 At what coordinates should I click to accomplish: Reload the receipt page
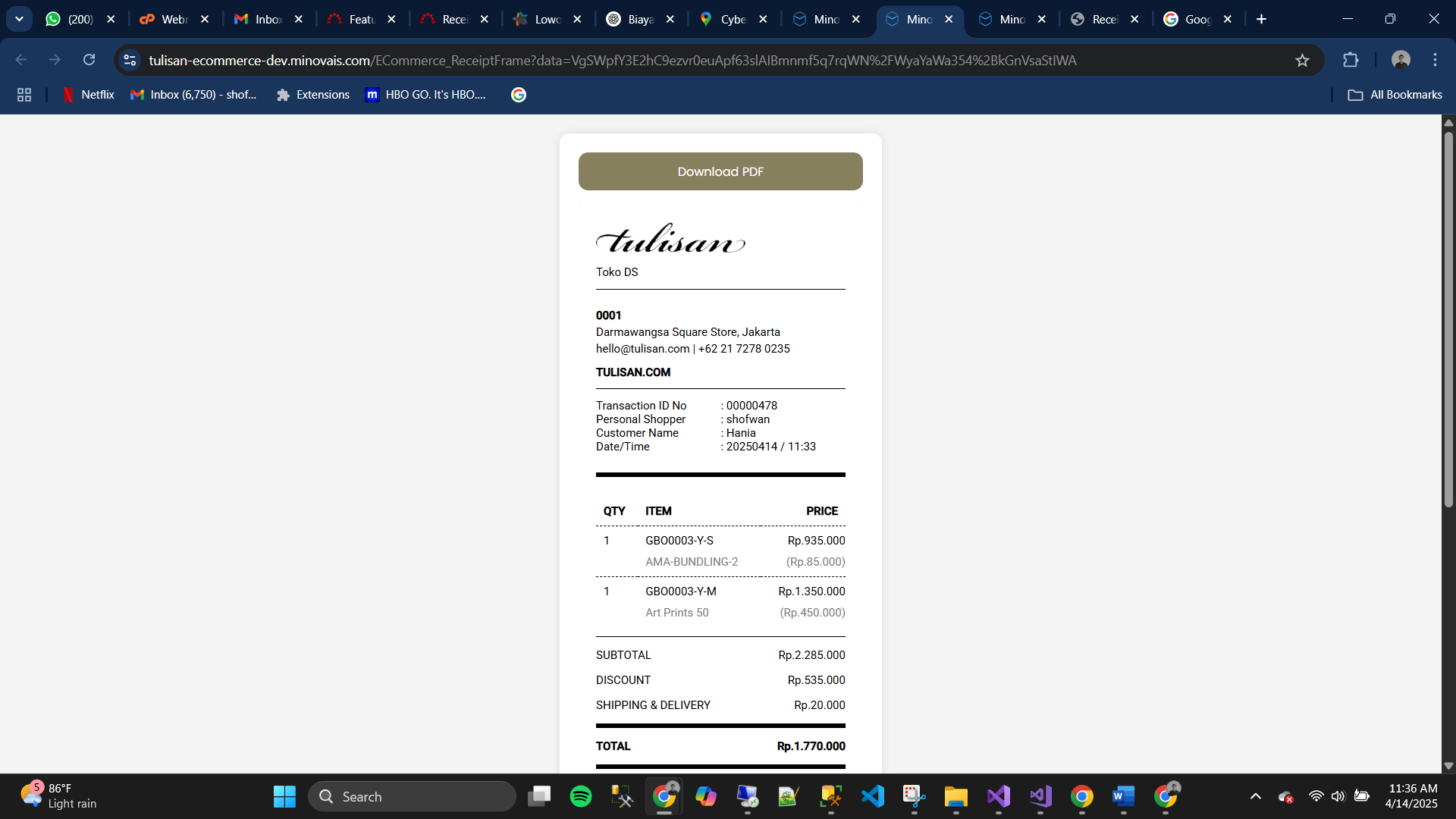click(x=89, y=60)
